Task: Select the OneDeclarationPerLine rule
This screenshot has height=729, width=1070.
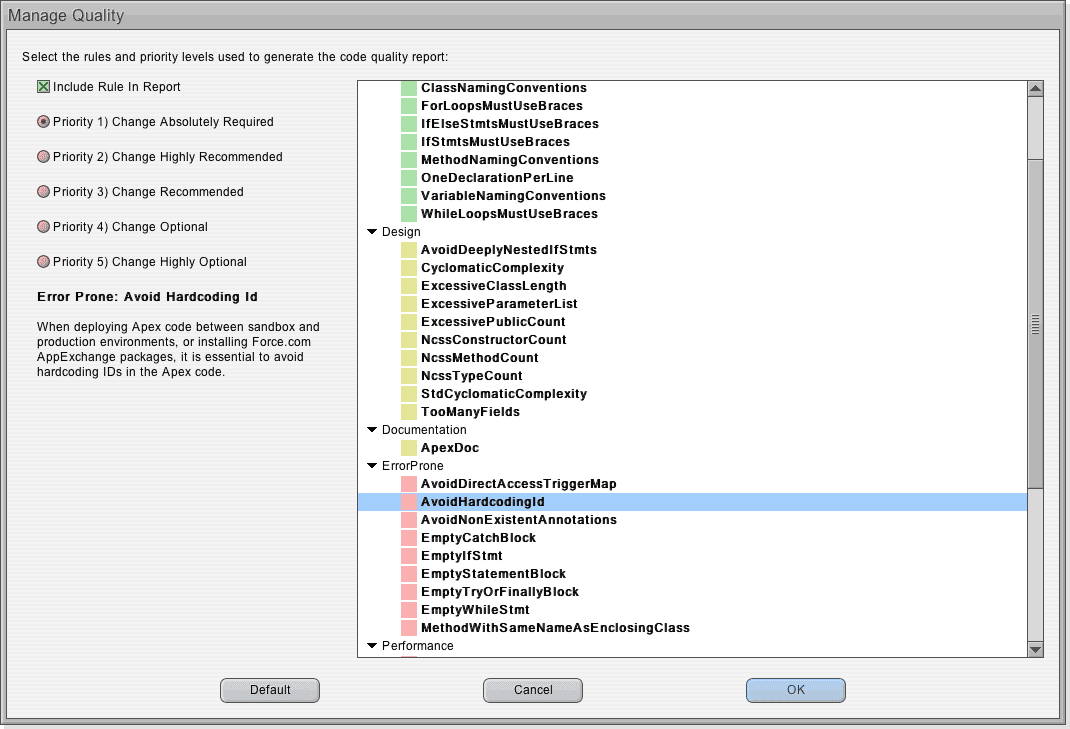Action: (x=497, y=177)
